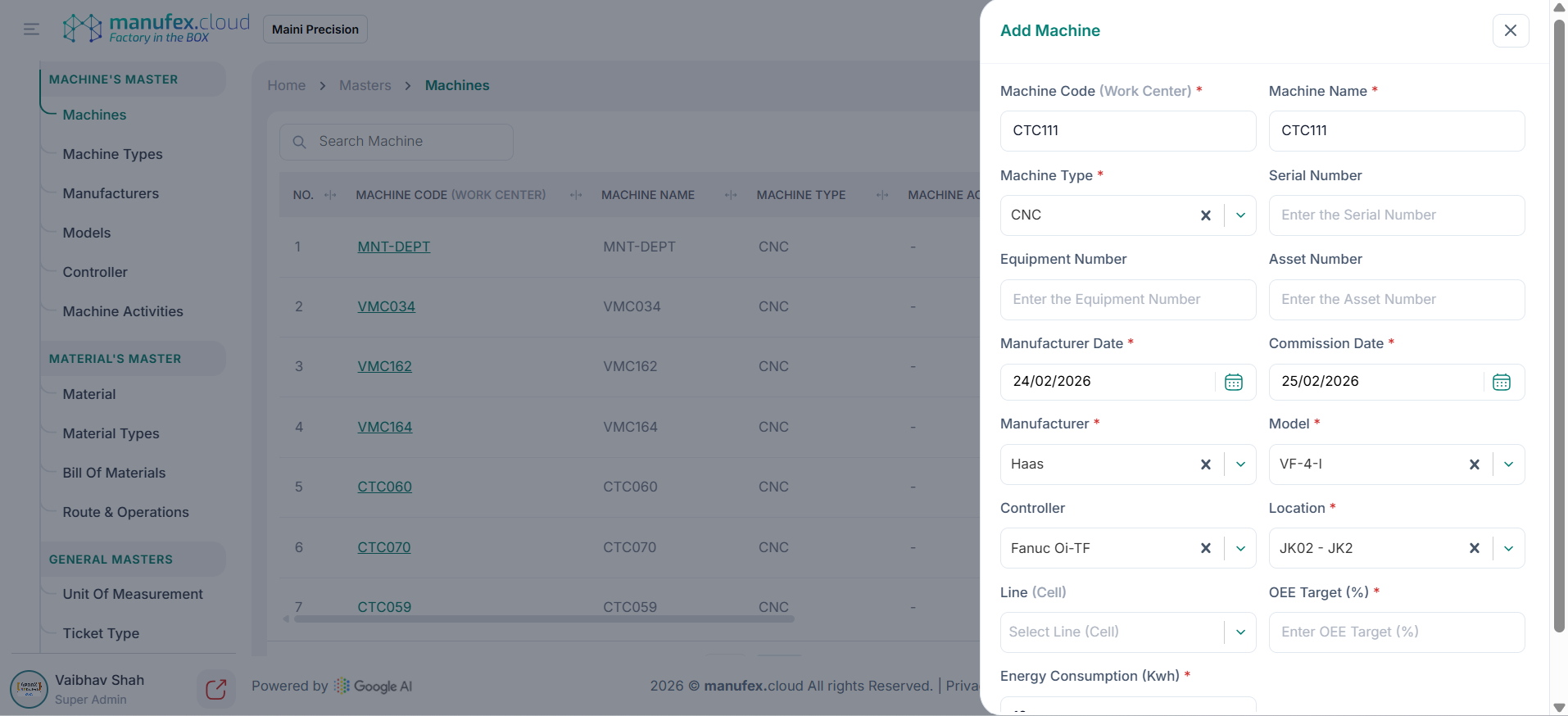This screenshot has height=716, width=1568.
Task: Expand the Model dropdown arrow
Action: (1508, 464)
